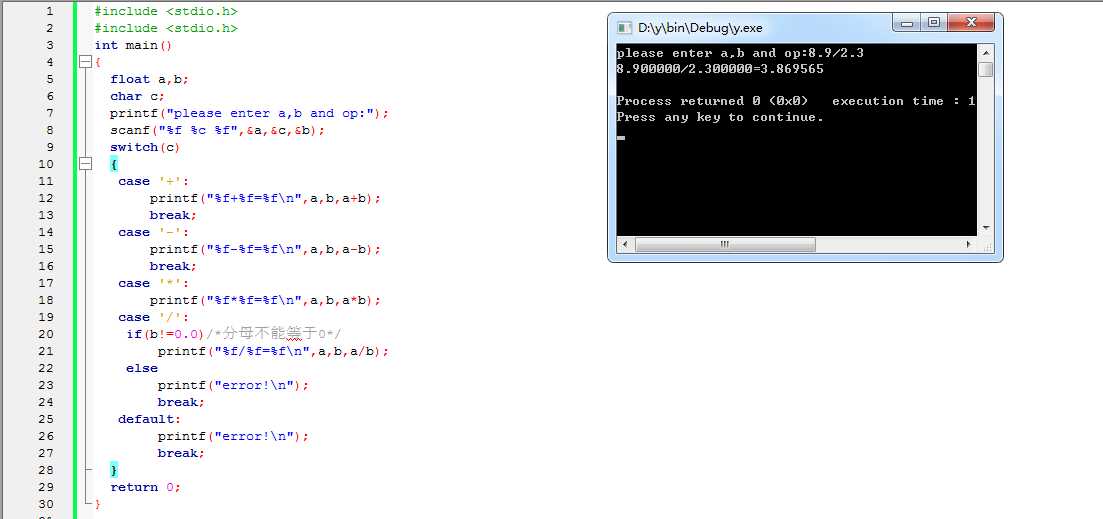Maximize the y.exe console window
1103x519 pixels.
[934, 23]
